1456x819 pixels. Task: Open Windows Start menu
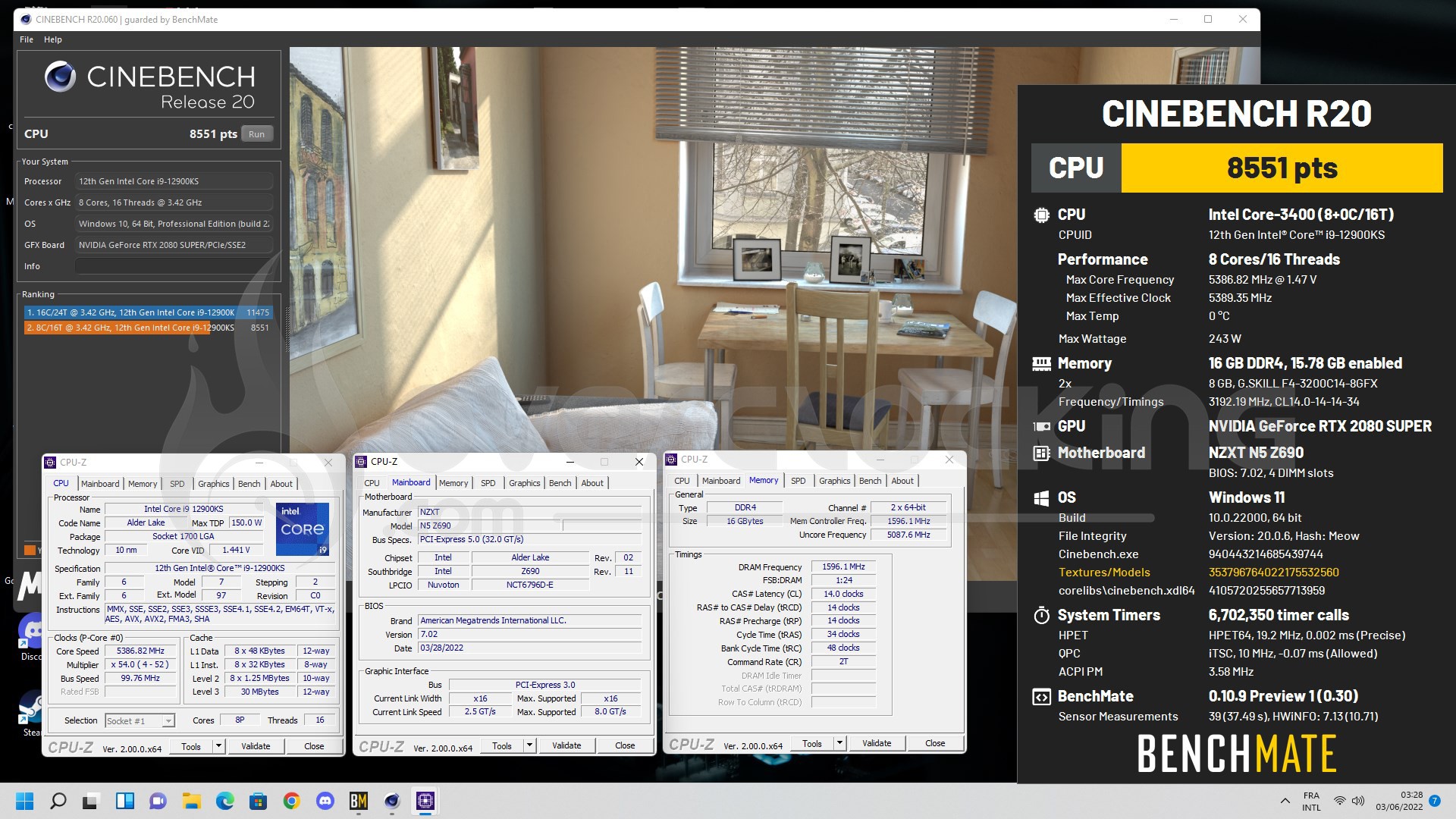[25, 801]
